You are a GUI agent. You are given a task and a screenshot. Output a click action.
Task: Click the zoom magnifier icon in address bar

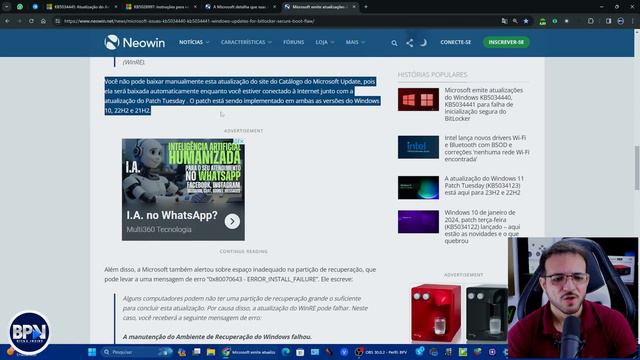[x=515, y=21]
